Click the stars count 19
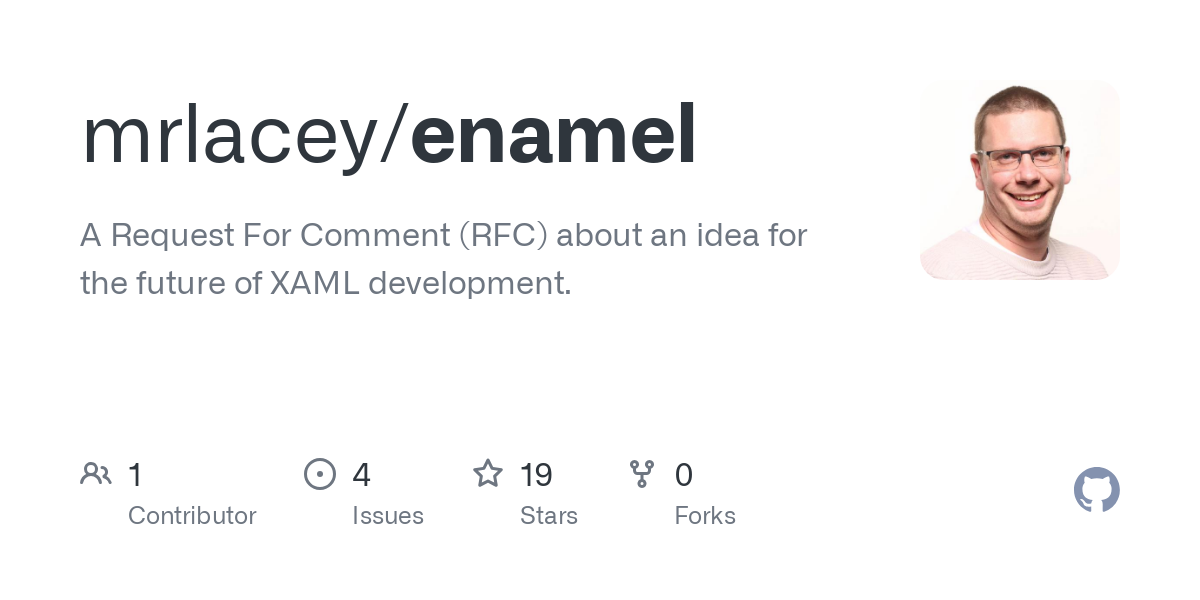 [537, 474]
